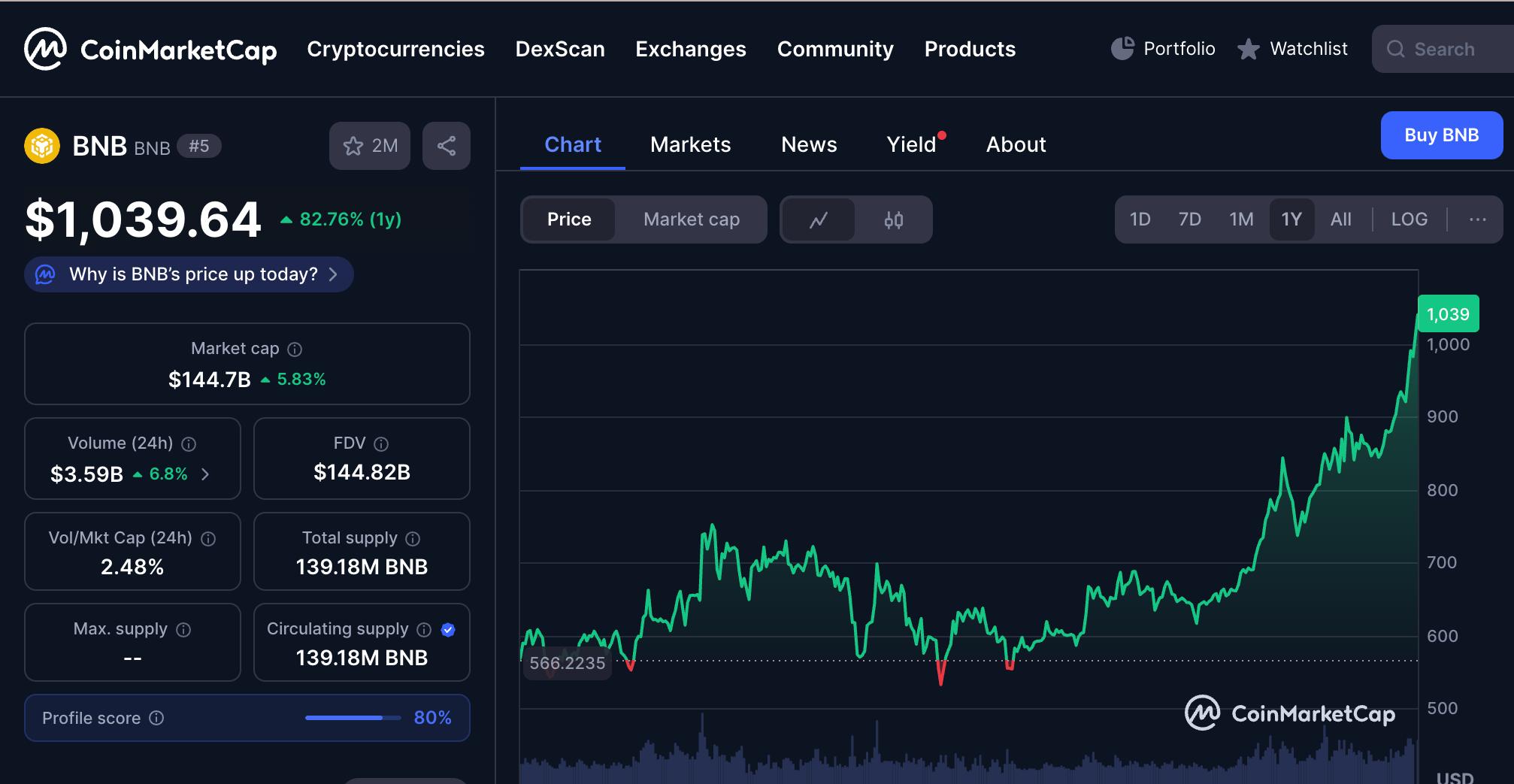Image resolution: width=1514 pixels, height=784 pixels.
Task: Open Products menu
Action: click(970, 49)
